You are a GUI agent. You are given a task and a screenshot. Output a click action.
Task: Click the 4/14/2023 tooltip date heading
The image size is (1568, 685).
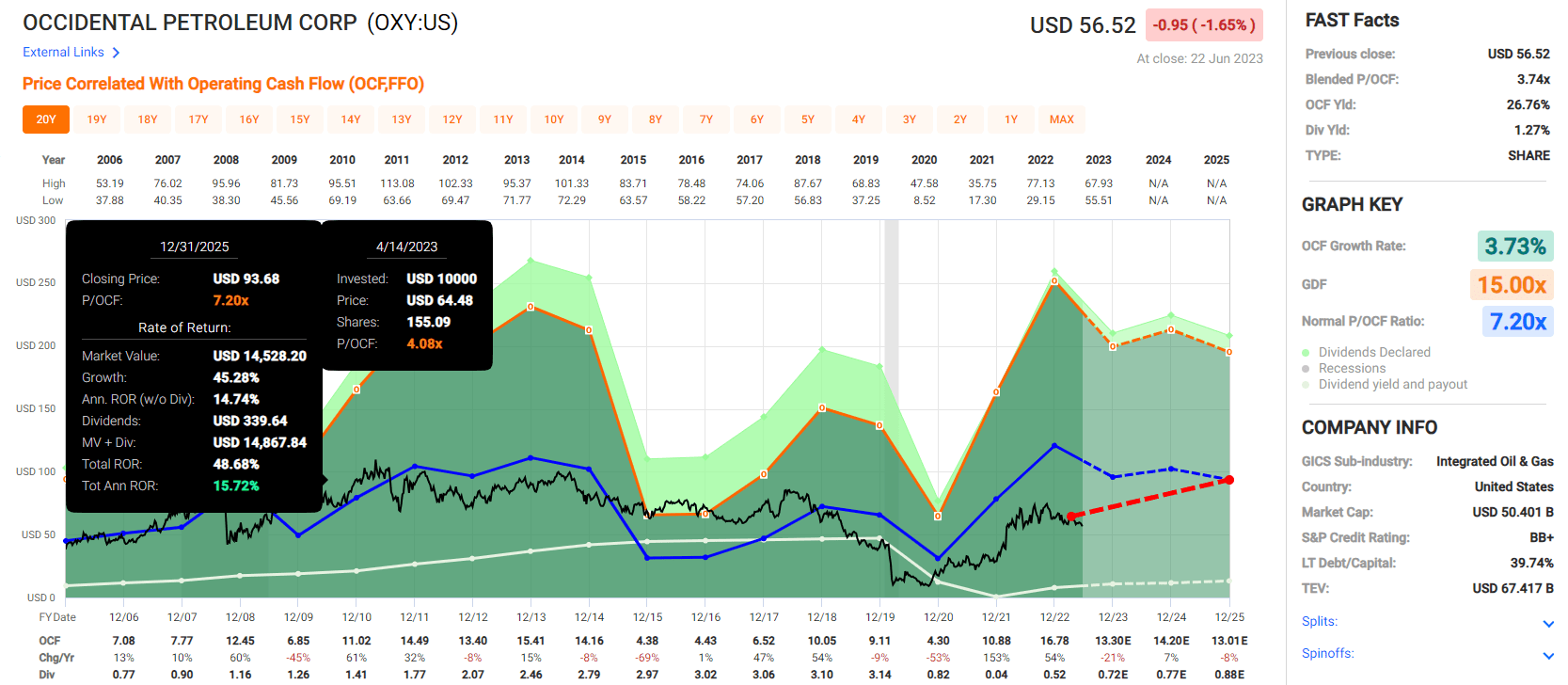(406, 247)
